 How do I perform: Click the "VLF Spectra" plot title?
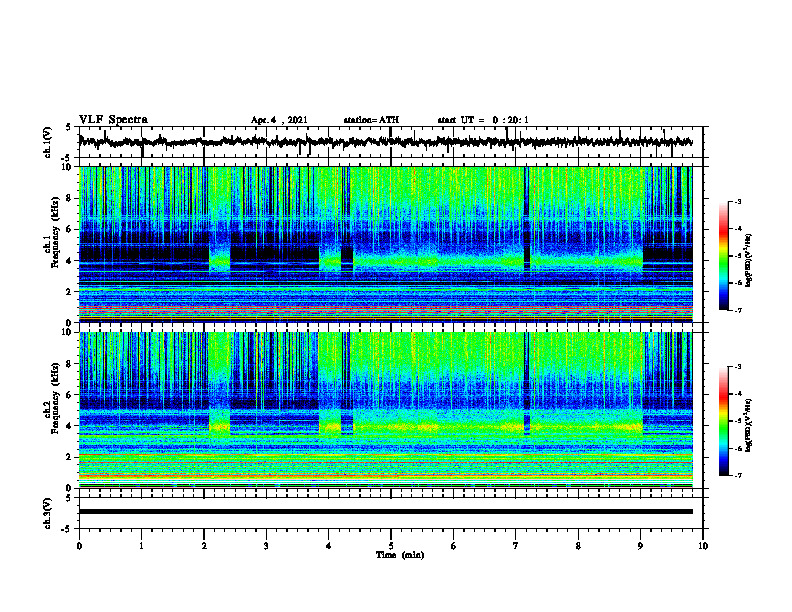(113, 119)
